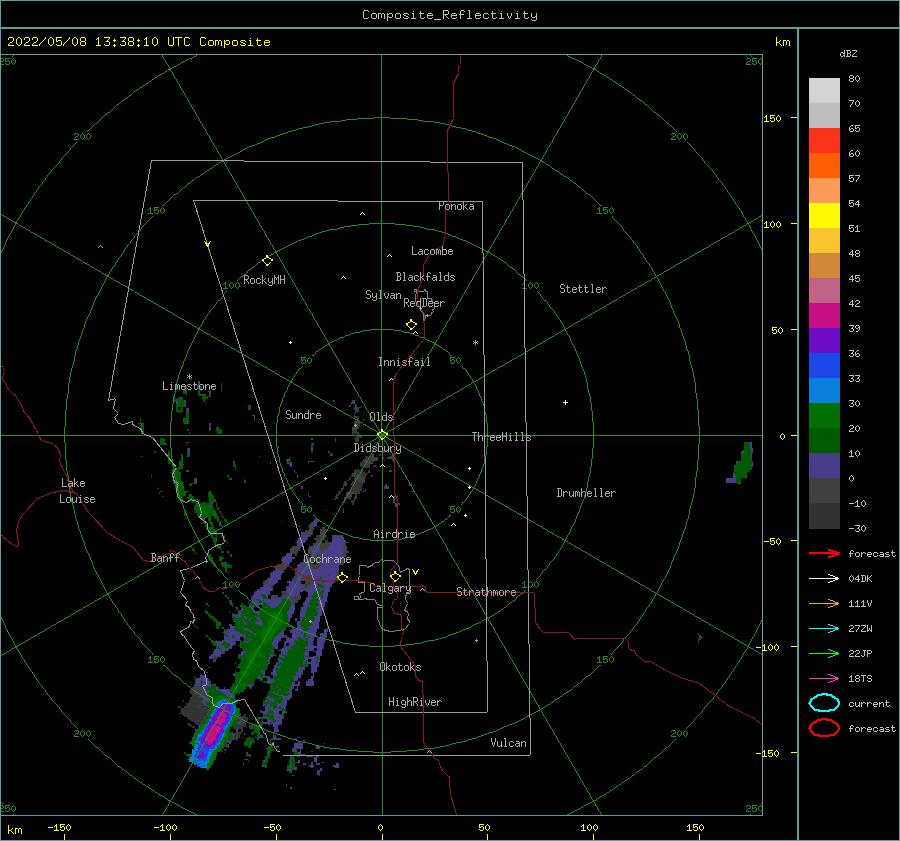The height and width of the screenshot is (841, 900).
Task: Click the yellow diamond marker near Cochrane
Action: tap(342, 578)
